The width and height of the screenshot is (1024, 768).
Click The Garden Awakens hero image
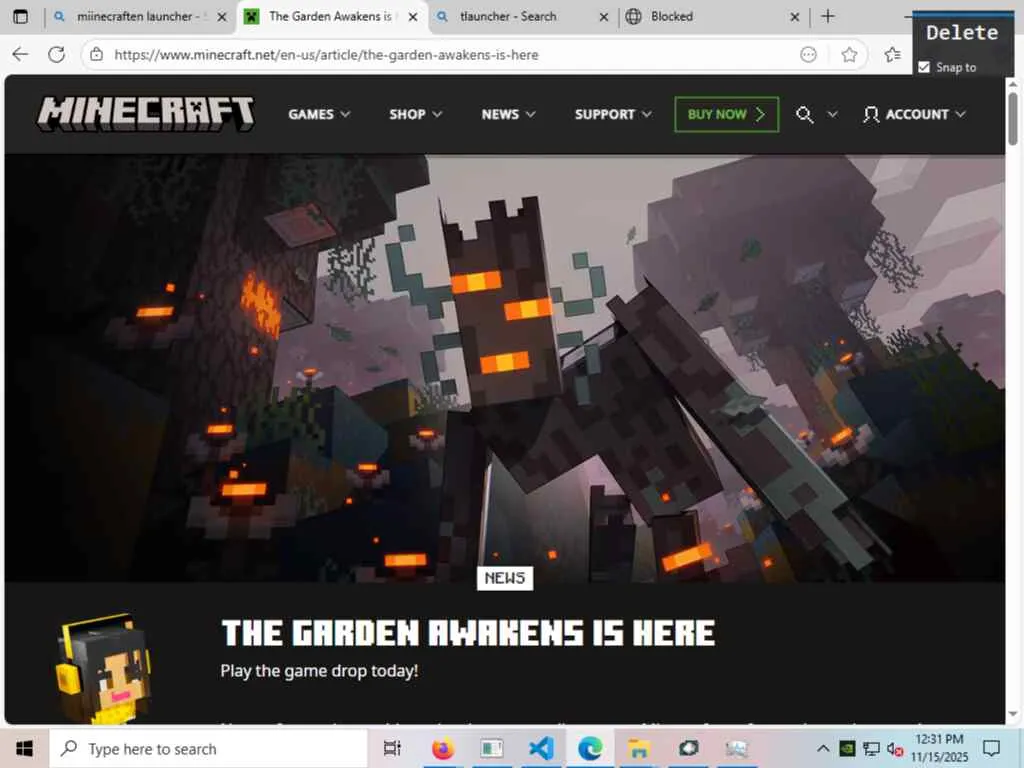(x=505, y=368)
